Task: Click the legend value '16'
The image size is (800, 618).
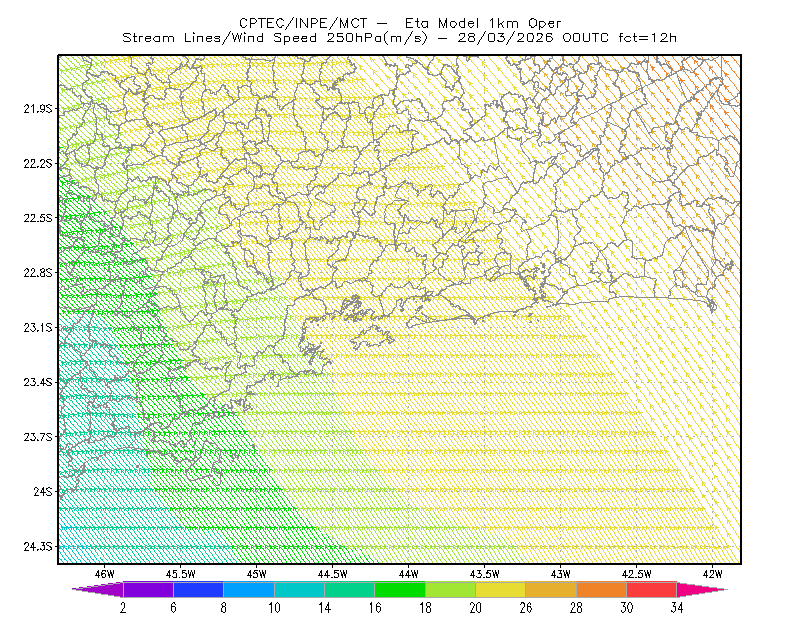Action: pyautogui.click(x=375, y=608)
